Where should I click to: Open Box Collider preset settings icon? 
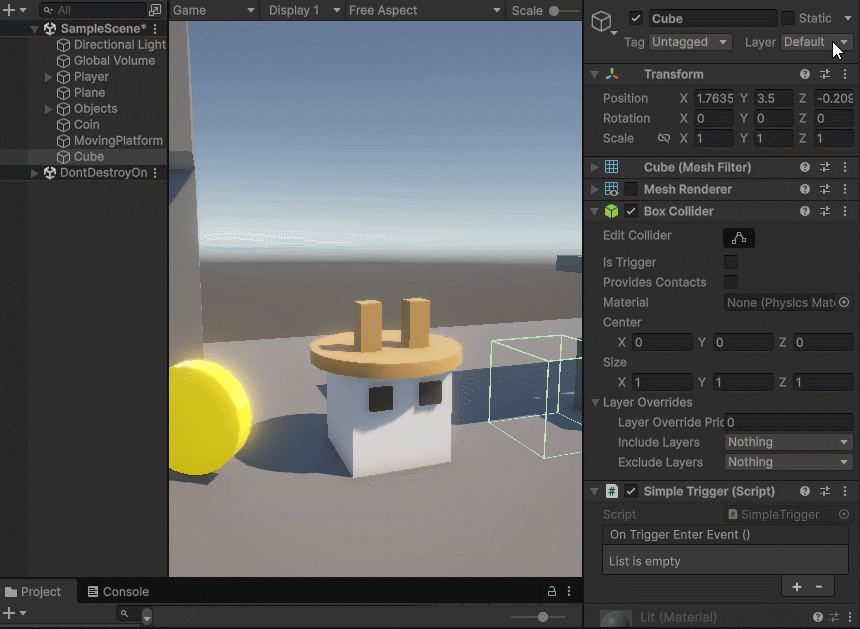(x=825, y=212)
